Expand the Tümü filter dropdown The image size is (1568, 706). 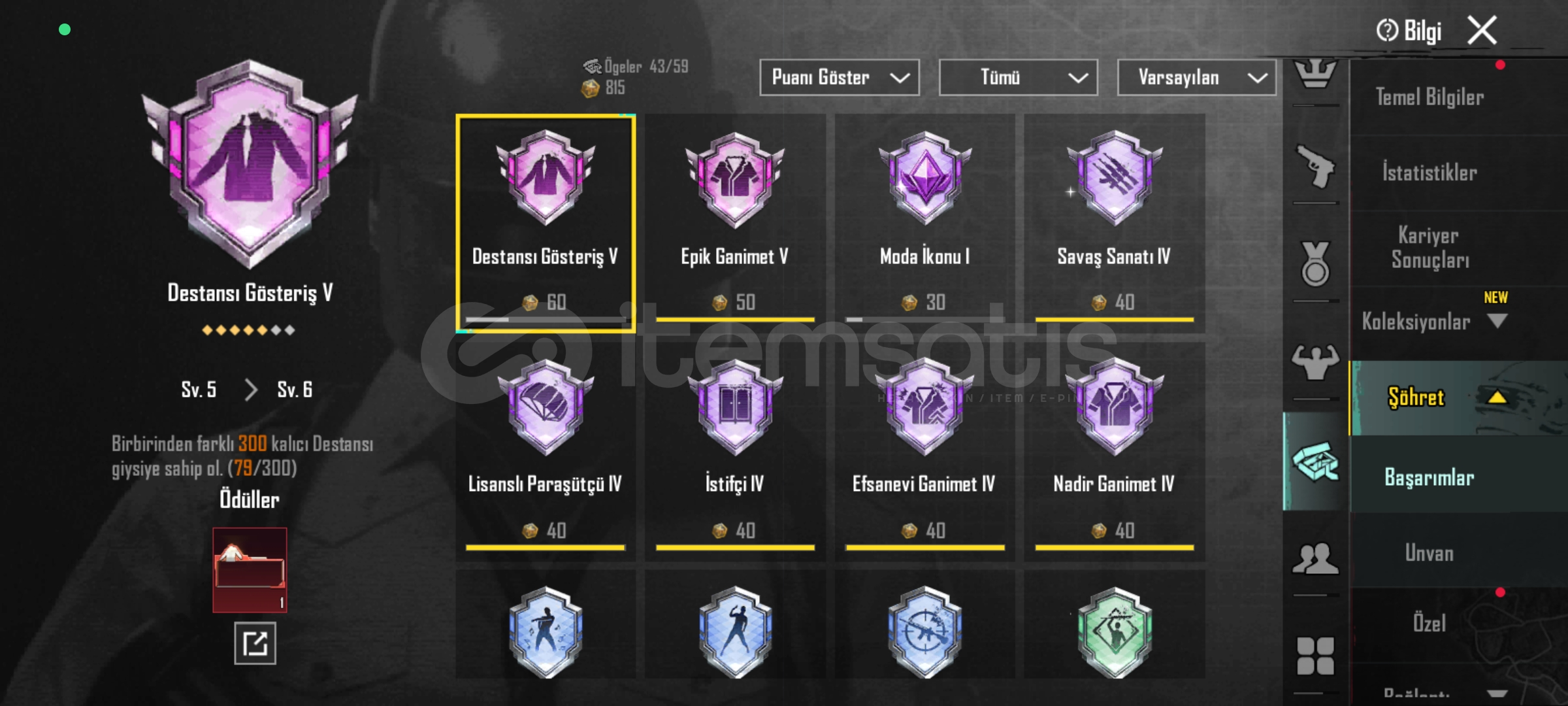click(x=1019, y=78)
